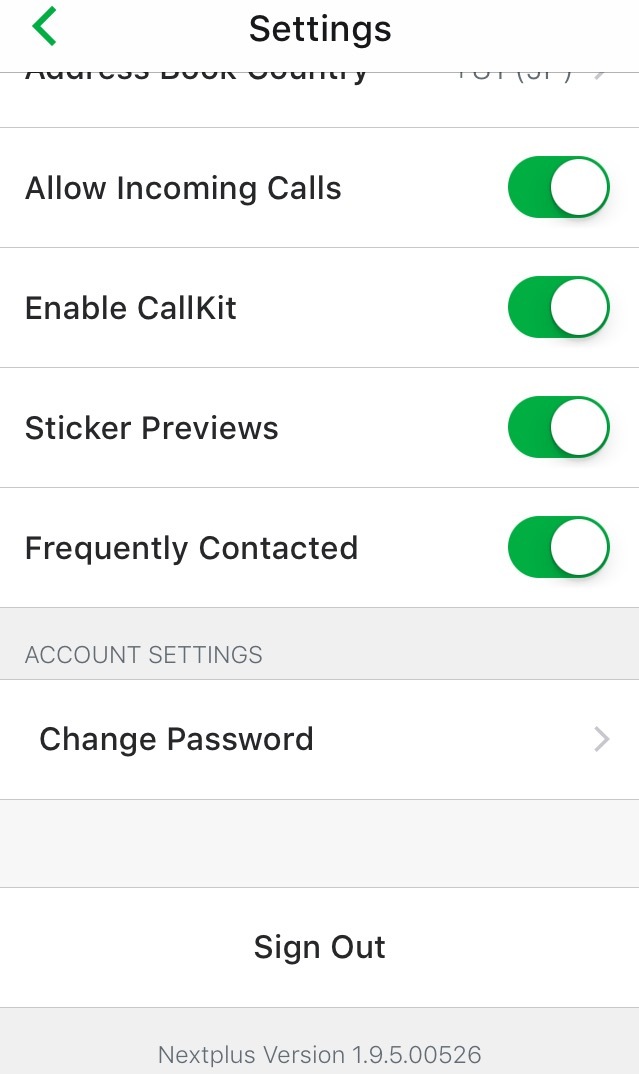Click the Settings title in header
The image size is (639, 1074).
pyautogui.click(x=320, y=28)
